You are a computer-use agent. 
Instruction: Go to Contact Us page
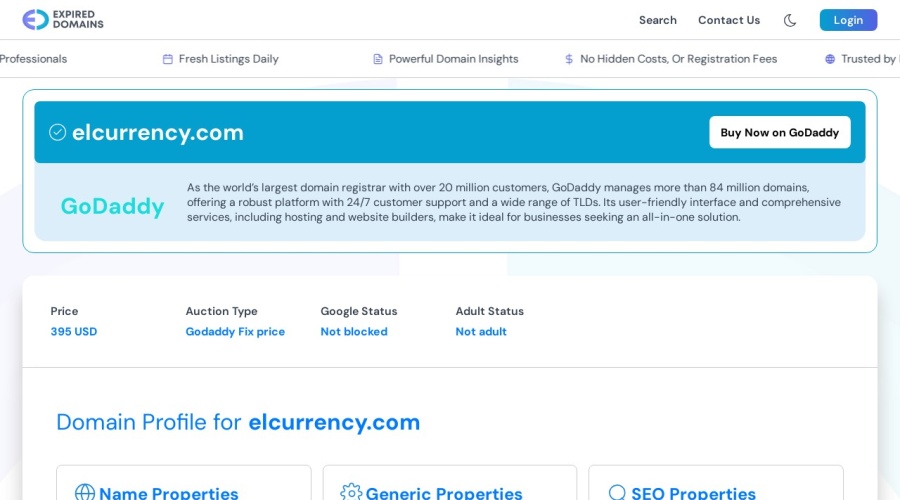[729, 20]
